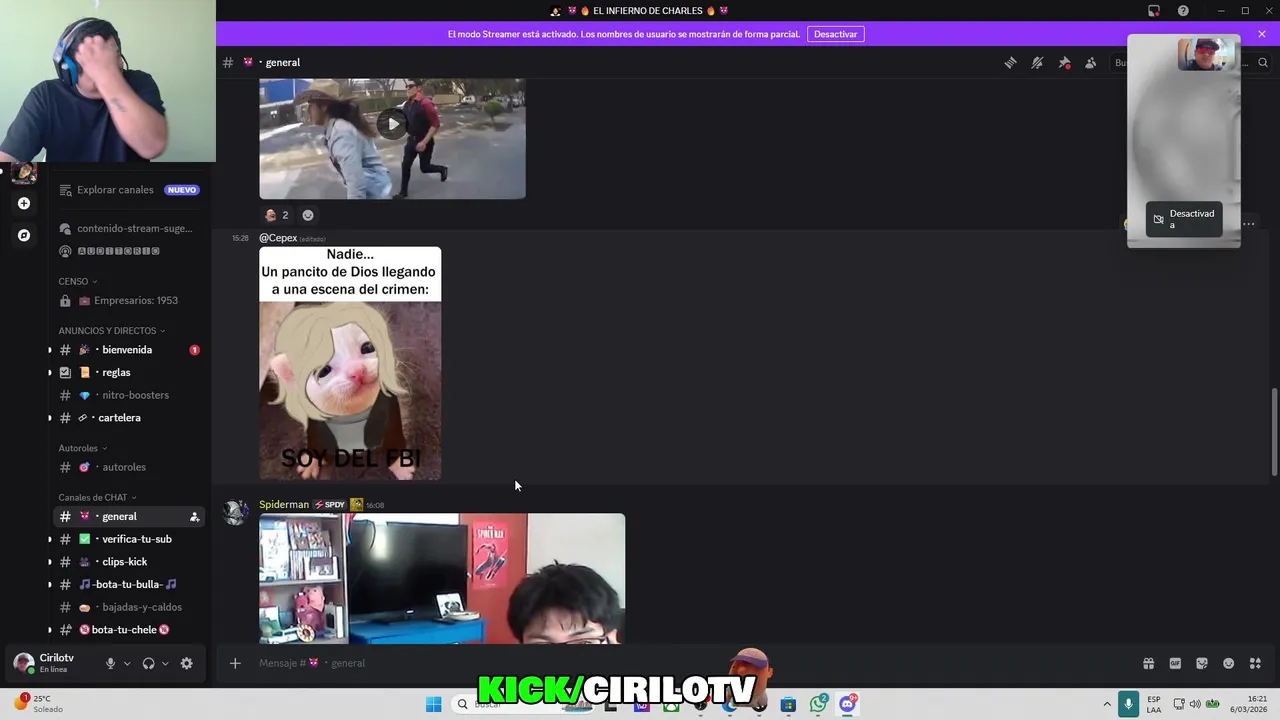Click create invite icon on general channel
Viewport: 1280px width, 720px height.
point(194,517)
